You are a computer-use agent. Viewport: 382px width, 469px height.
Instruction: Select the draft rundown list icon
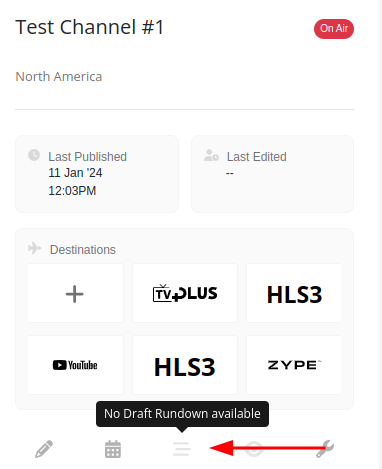[x=182, y=449]
